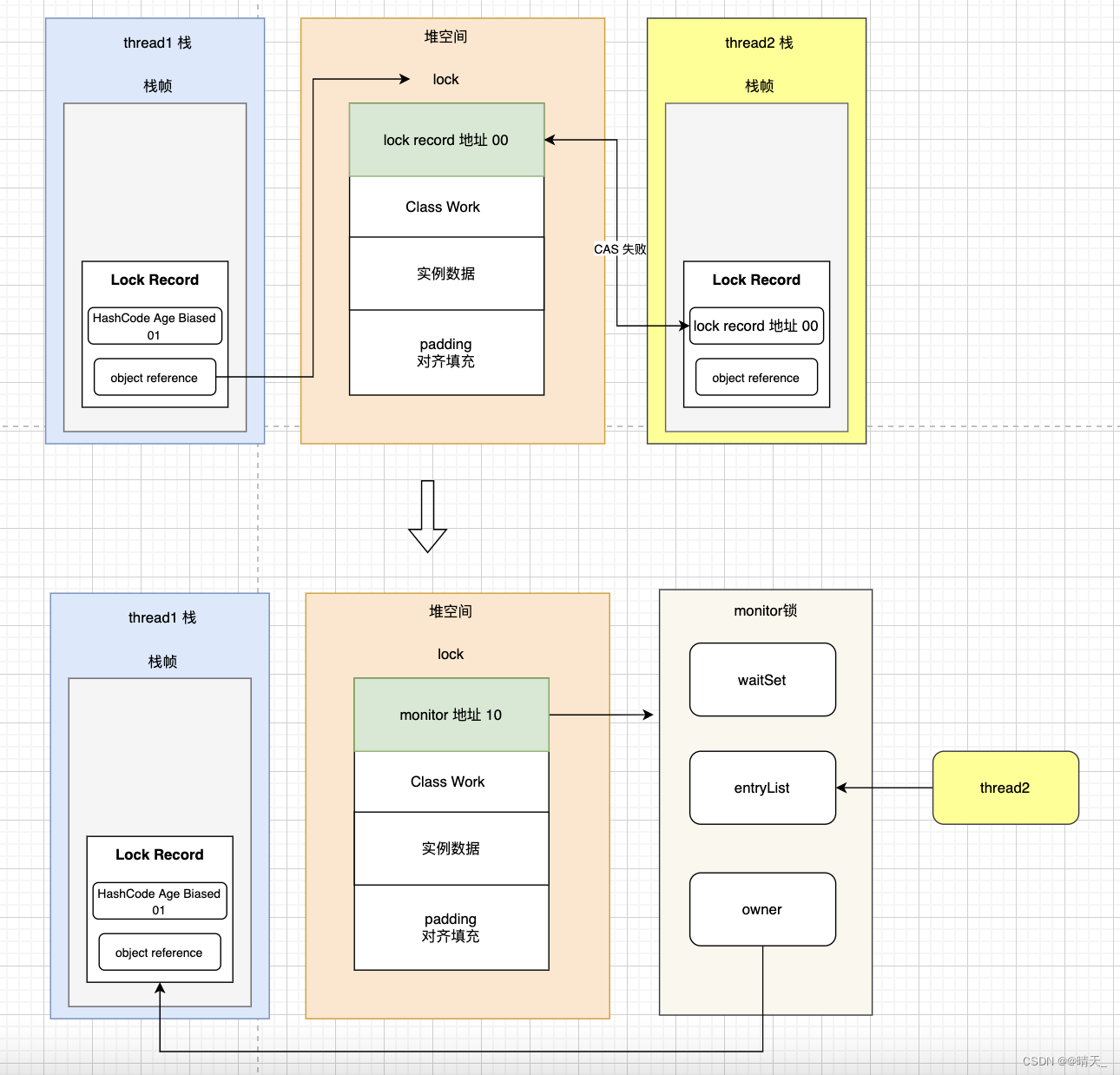The height and width of the screenshot is (1075, 1120).
Task: Click the 'CAS 失败' edge label
Action: [620, 249]
